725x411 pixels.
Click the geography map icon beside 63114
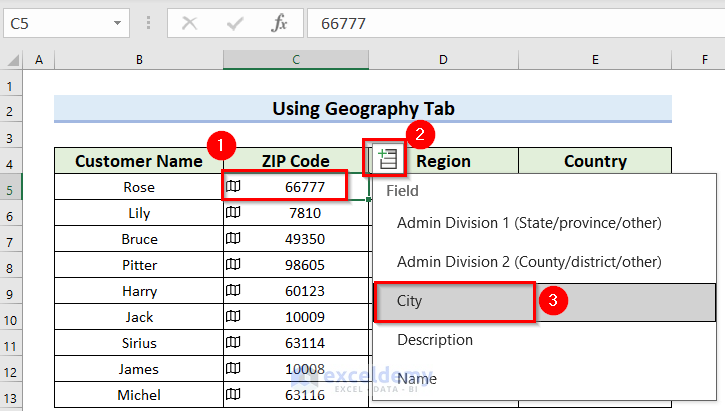click(233, 342)
